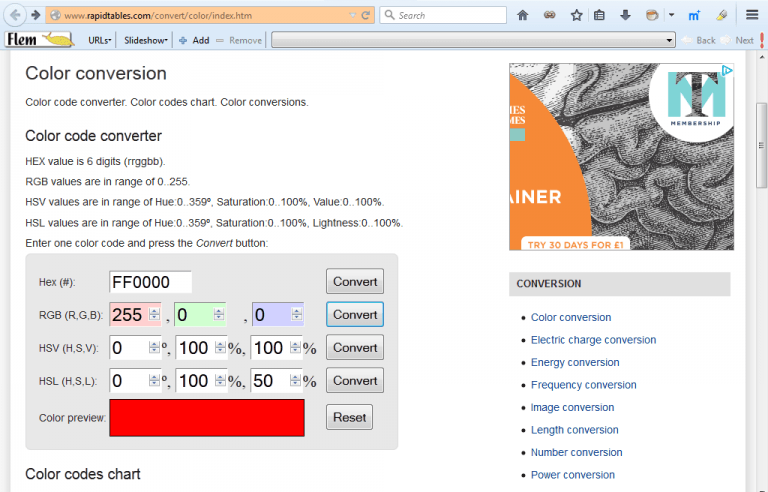Screen dimensions: 768x492
Task: Click the red color preview swatch
Action: pyautogui.click(x=207, y=417)
